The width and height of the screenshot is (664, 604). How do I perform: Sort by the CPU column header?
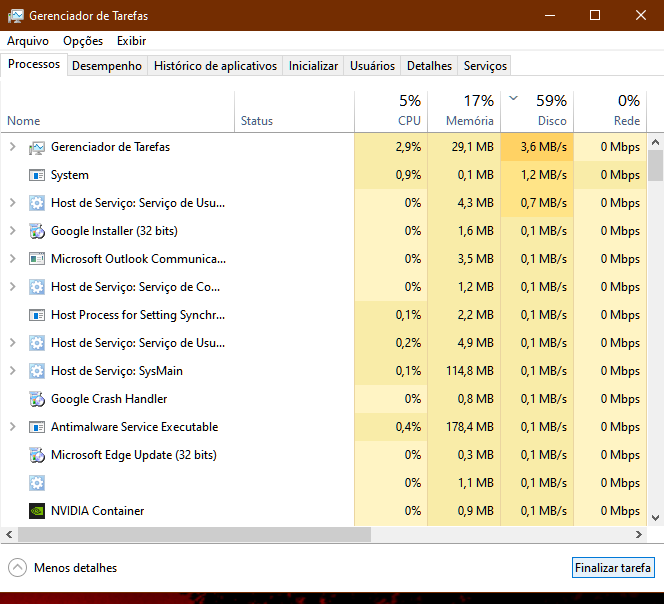pyautogui.click(x=391, y=111)
